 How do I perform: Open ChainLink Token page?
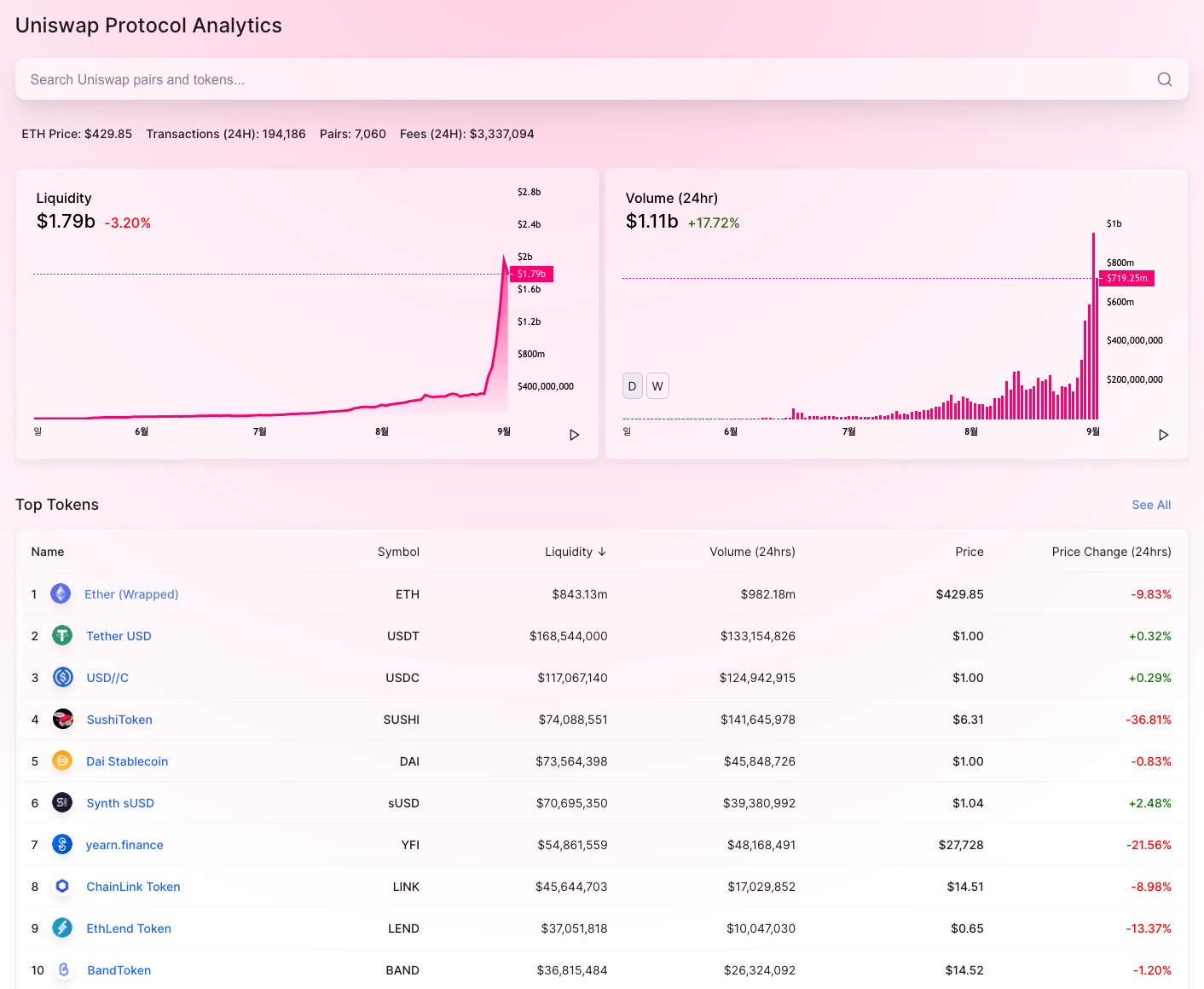133,887
